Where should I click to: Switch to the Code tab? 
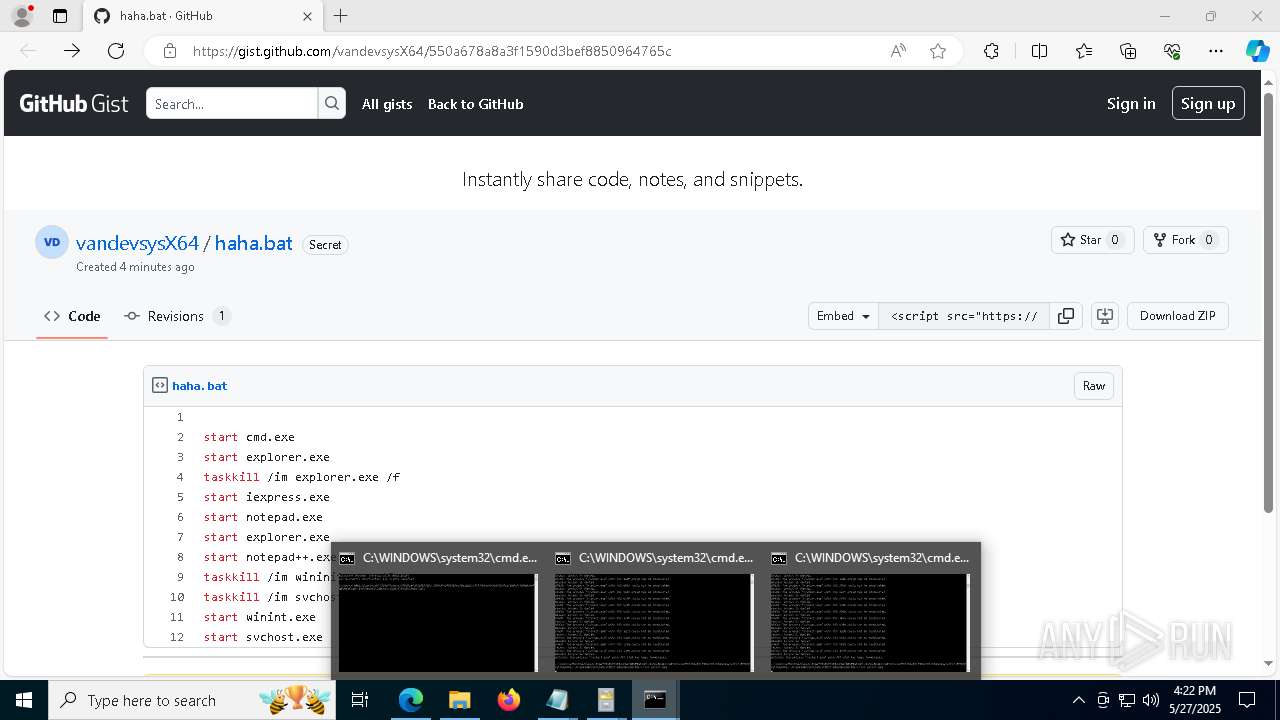point(72,316)
